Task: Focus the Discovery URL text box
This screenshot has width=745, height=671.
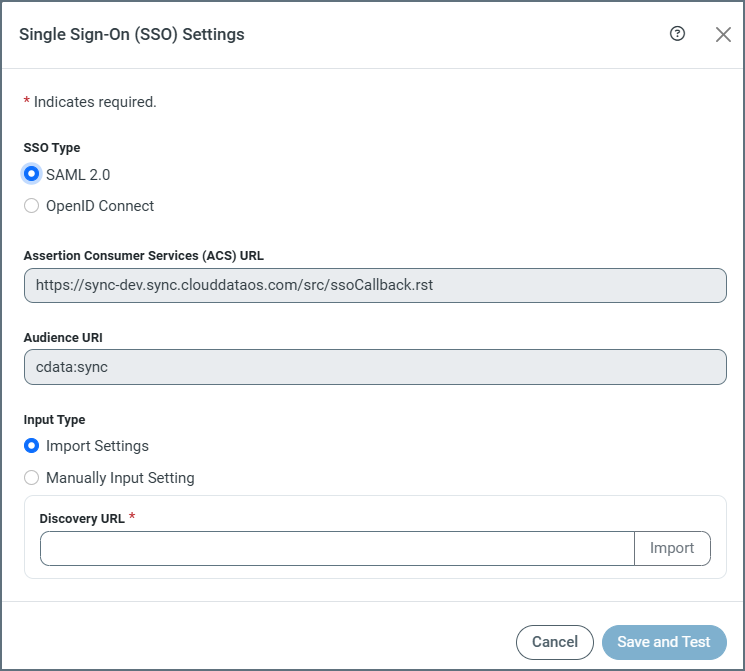Action: [x=337, y=548]
